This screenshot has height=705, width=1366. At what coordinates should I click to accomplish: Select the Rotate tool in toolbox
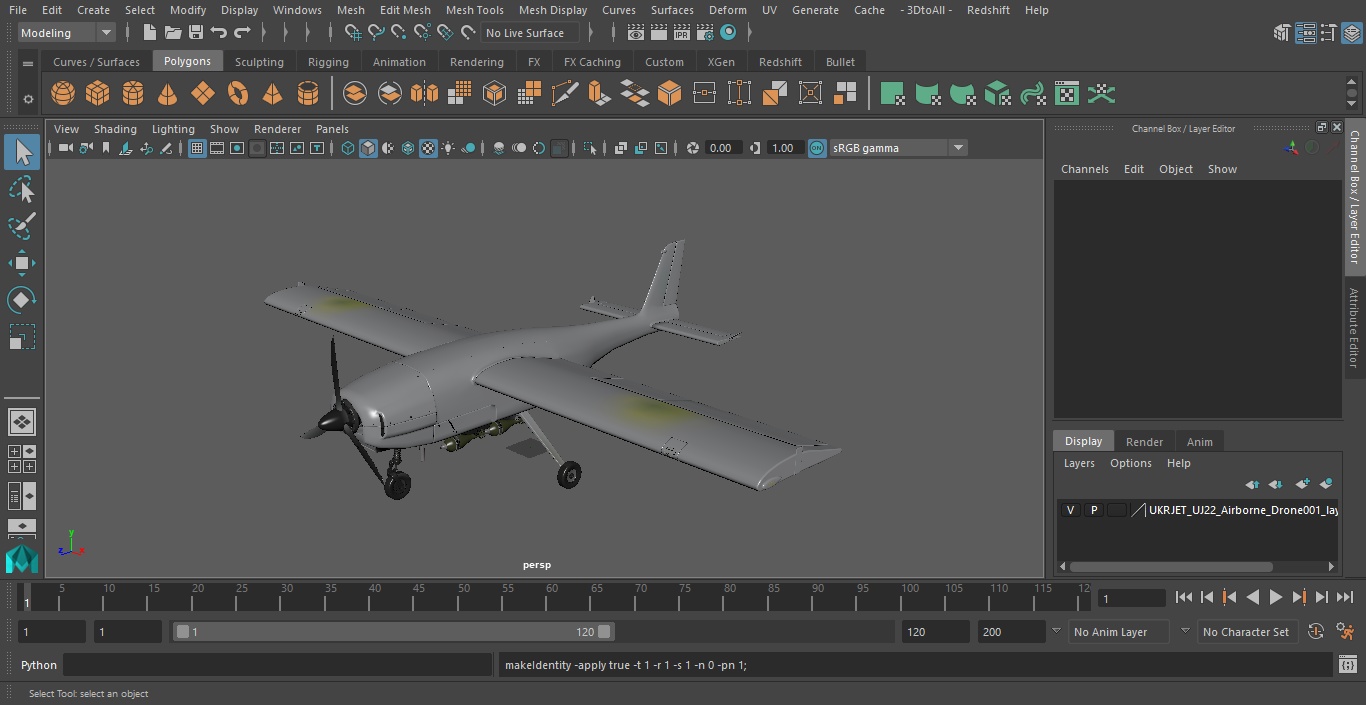[x=21, y=300]
